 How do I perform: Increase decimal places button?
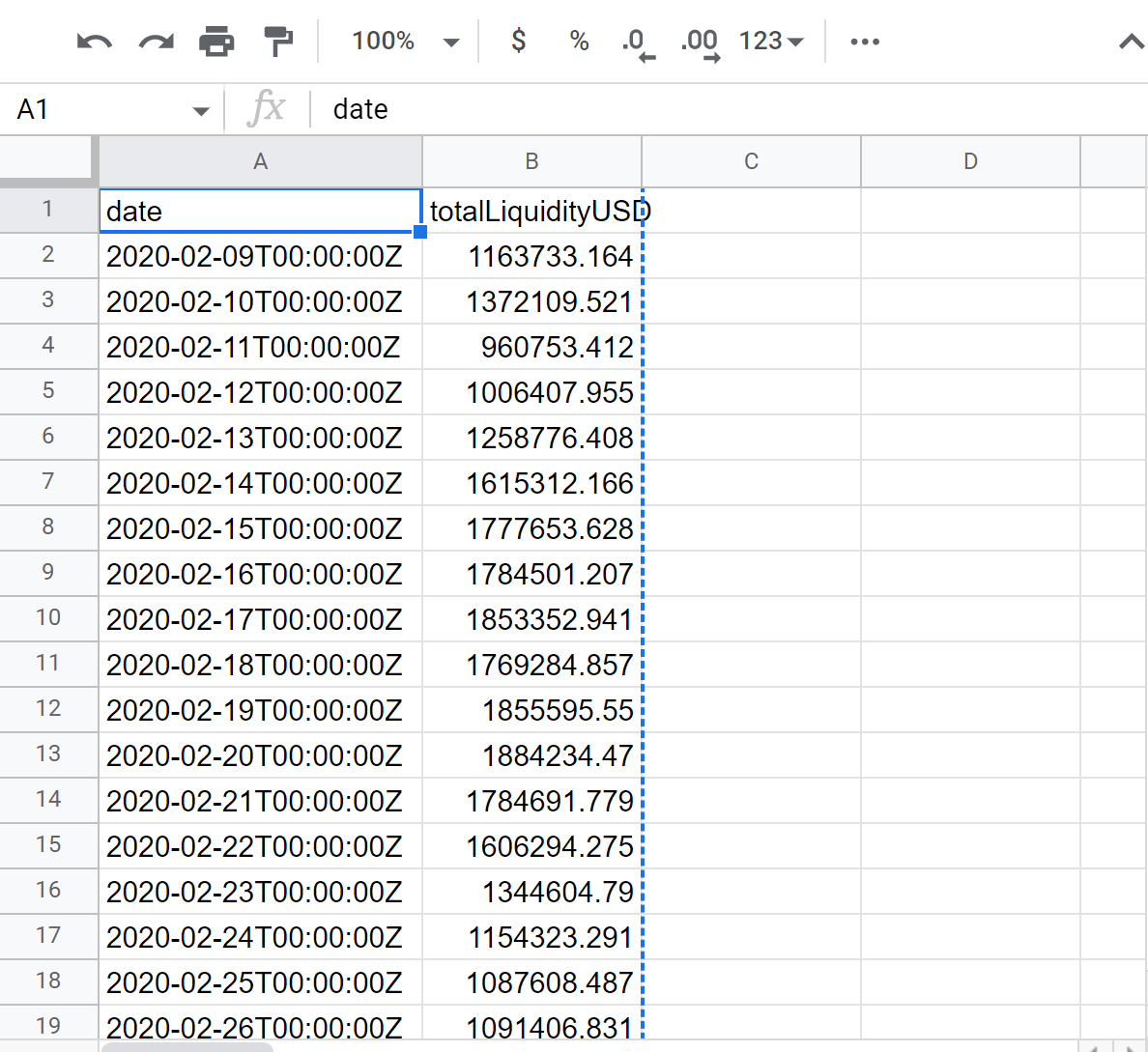point(700,43)
